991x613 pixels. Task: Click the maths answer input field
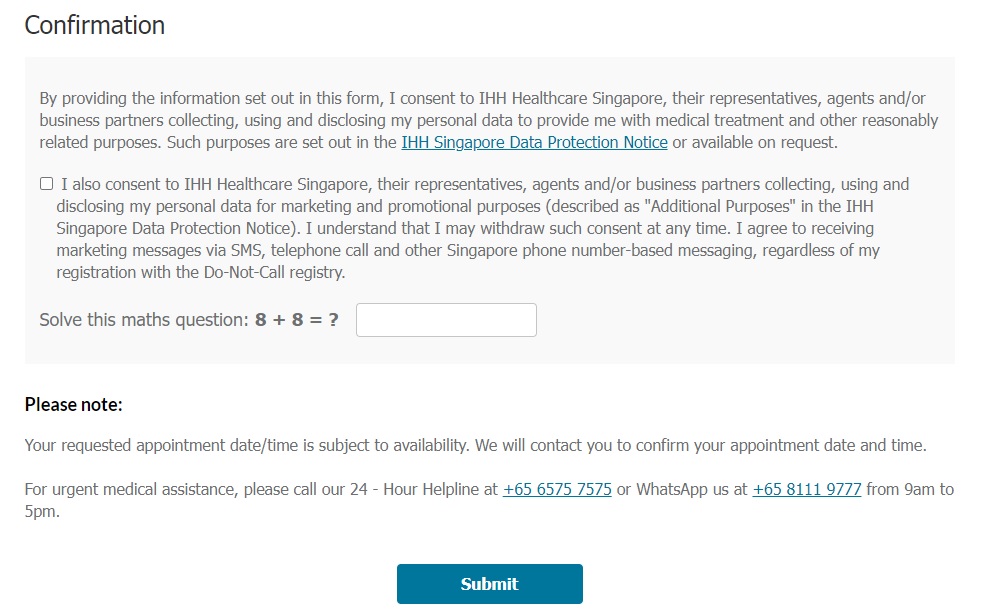446,320
